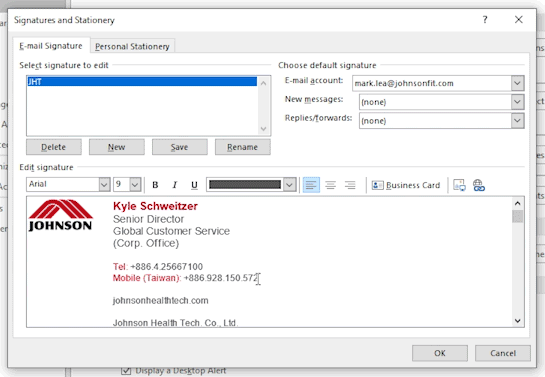This screenshot has height=377, width=545.
Task: Open the font color dropdown
Action: pyautogui.click(x=289, y=185)
